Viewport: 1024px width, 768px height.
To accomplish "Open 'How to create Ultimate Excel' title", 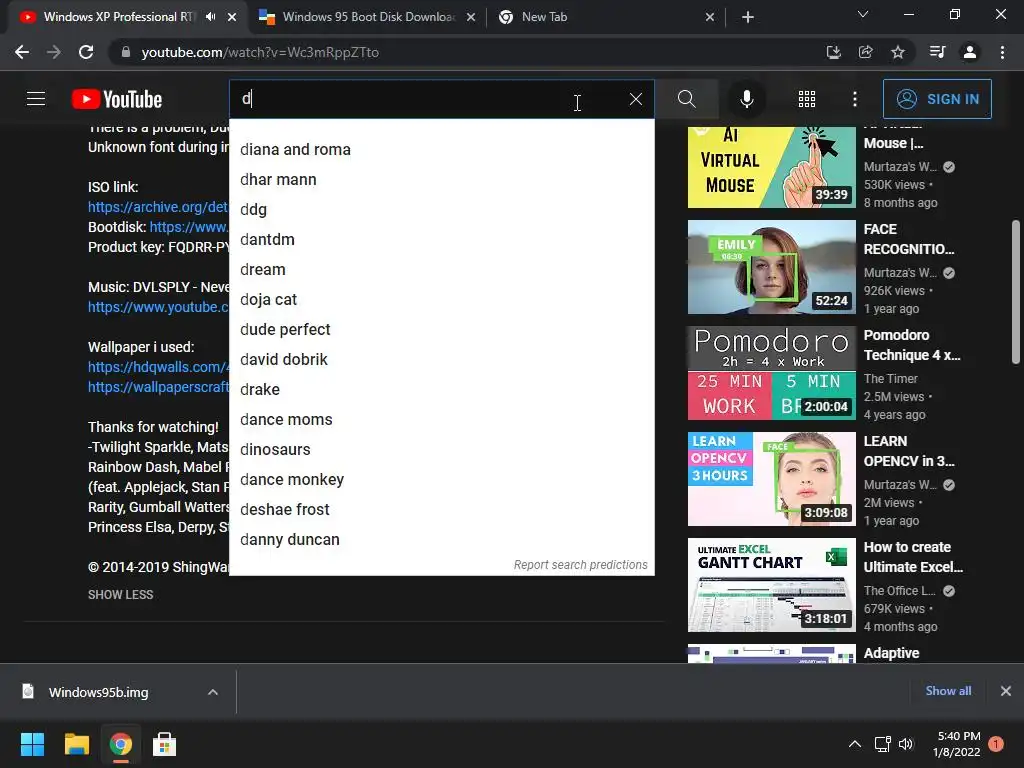I will tap(913, 557).
